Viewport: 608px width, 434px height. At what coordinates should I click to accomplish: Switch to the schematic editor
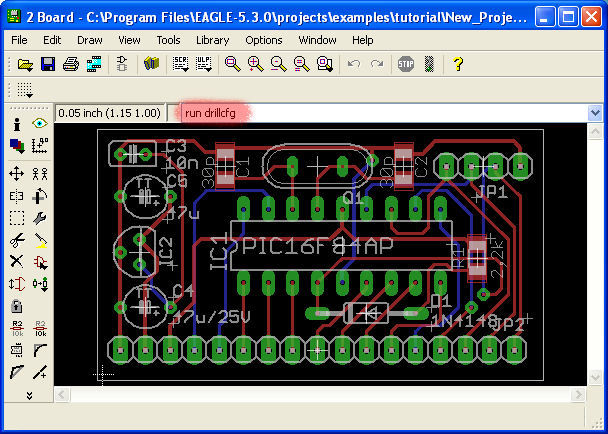(122, 64)
